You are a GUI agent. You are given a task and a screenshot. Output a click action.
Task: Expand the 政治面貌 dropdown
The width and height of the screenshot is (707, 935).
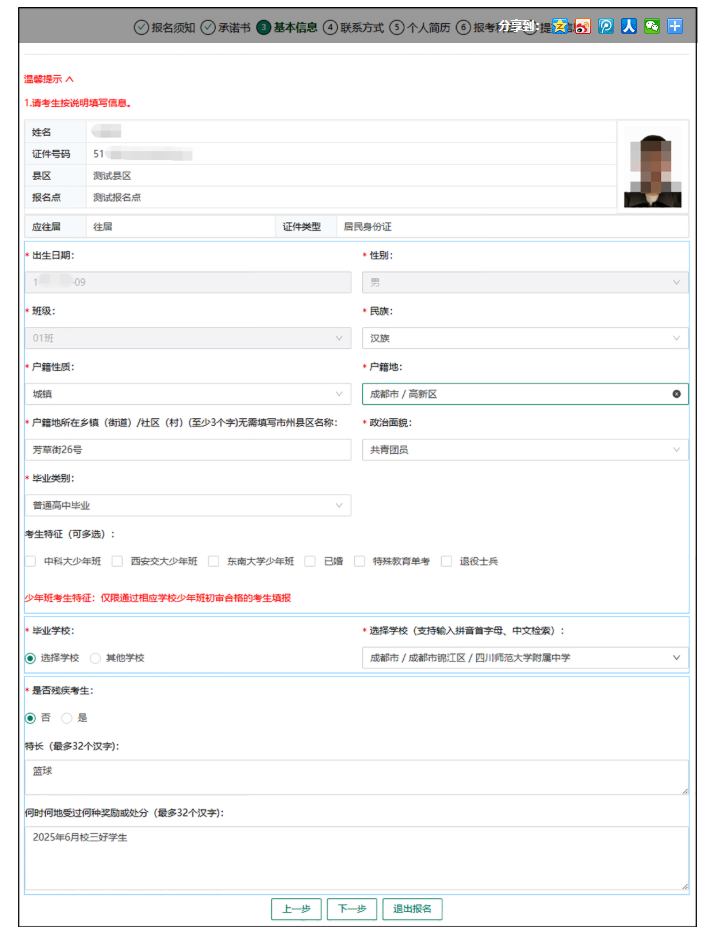(x=524, y=450)
